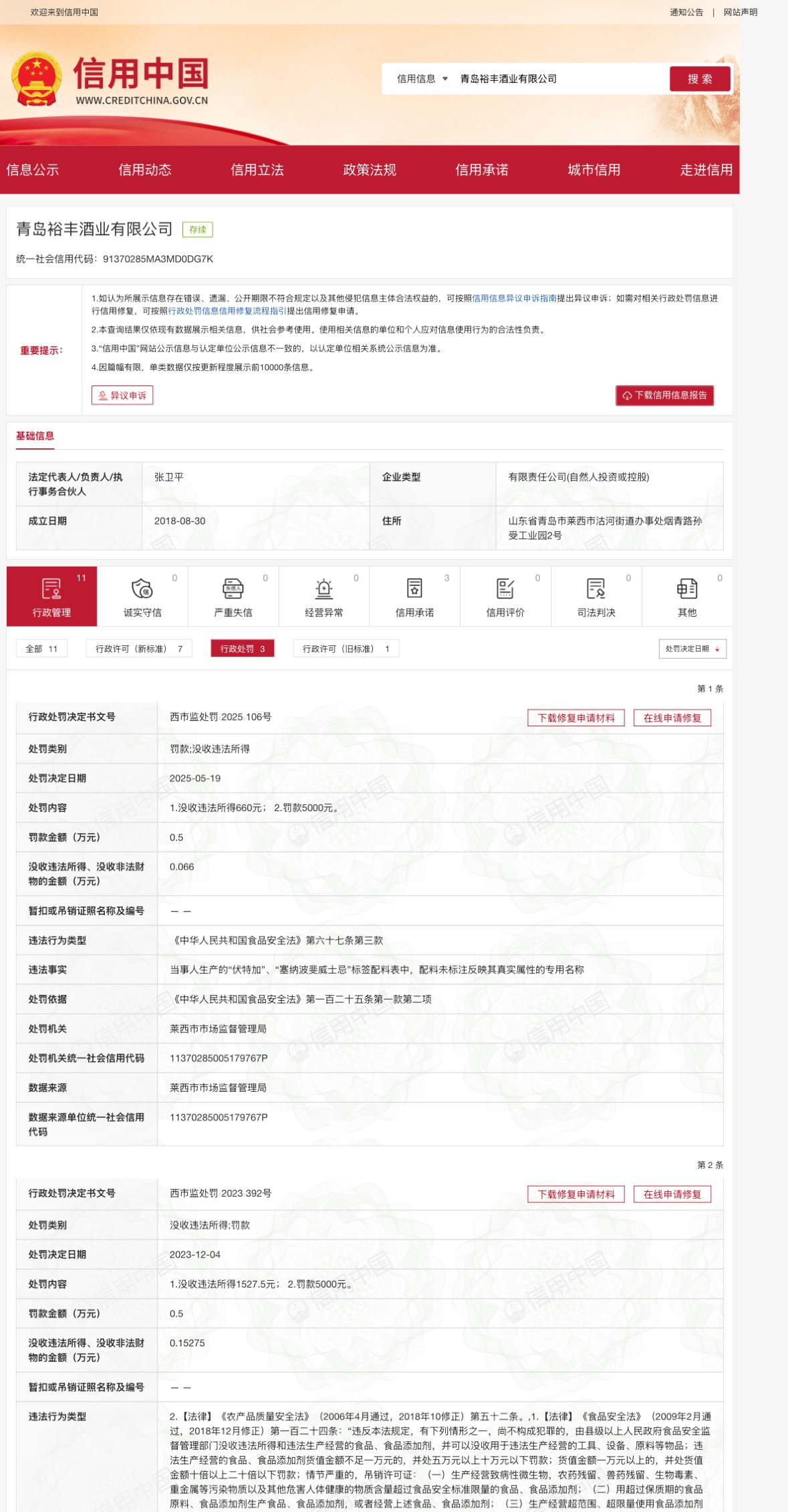Open the 通知公告 link
Screen dimensions: 788x1512
(x=686, y=12)
